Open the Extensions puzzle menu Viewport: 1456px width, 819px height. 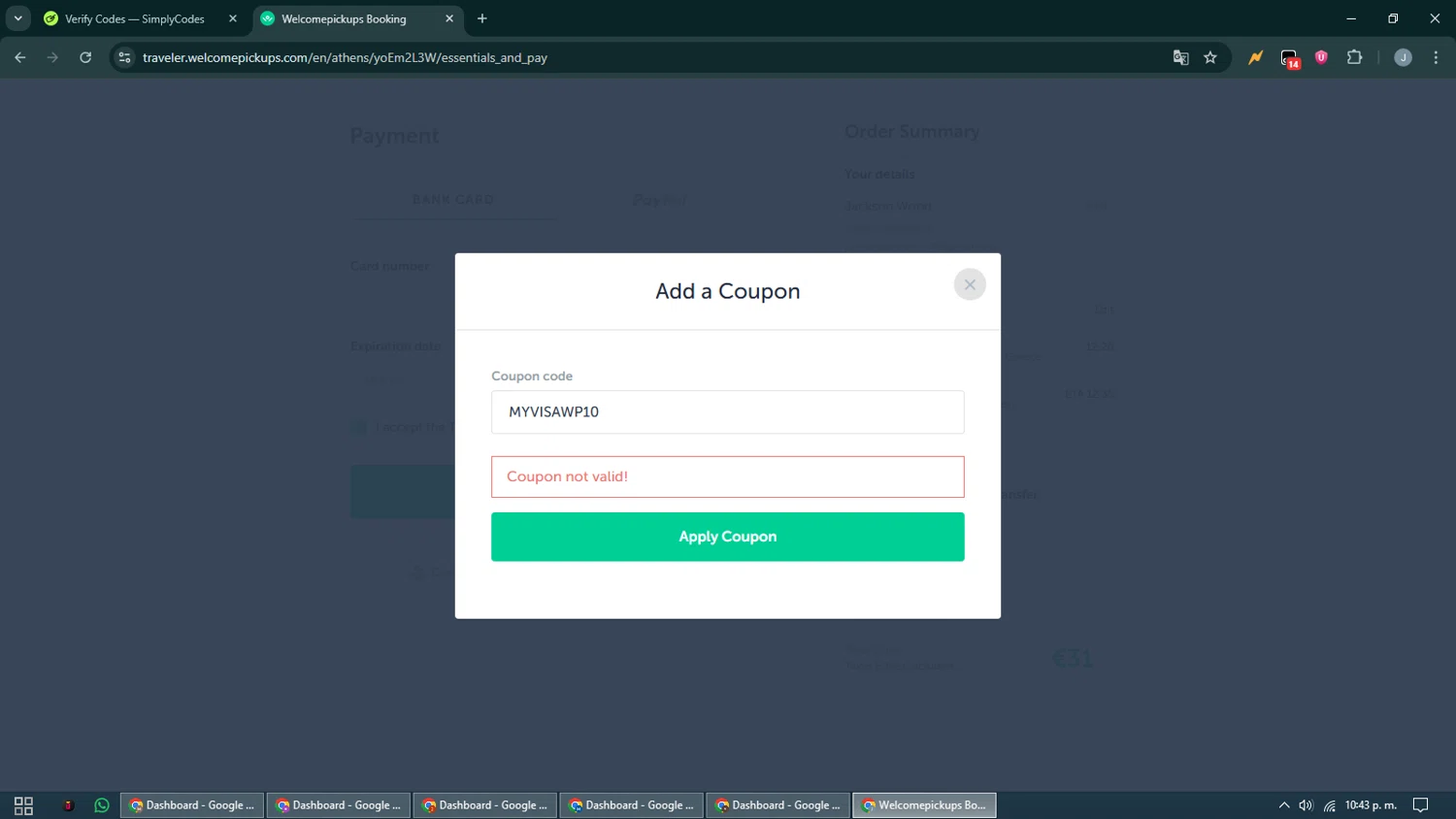point(1354,57)
